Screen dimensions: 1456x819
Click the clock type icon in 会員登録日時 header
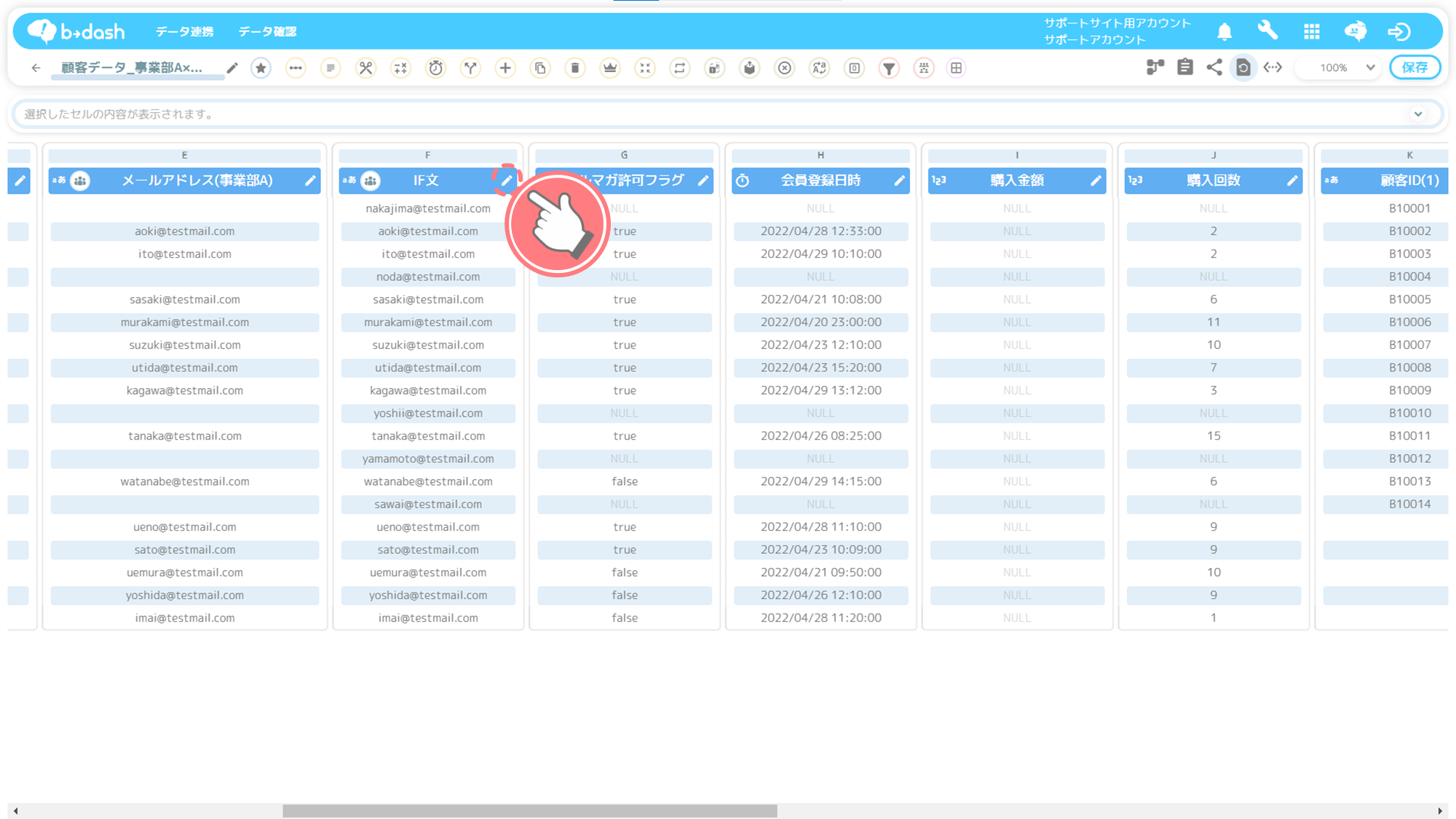pyautogui.click(x=743, y=181)
